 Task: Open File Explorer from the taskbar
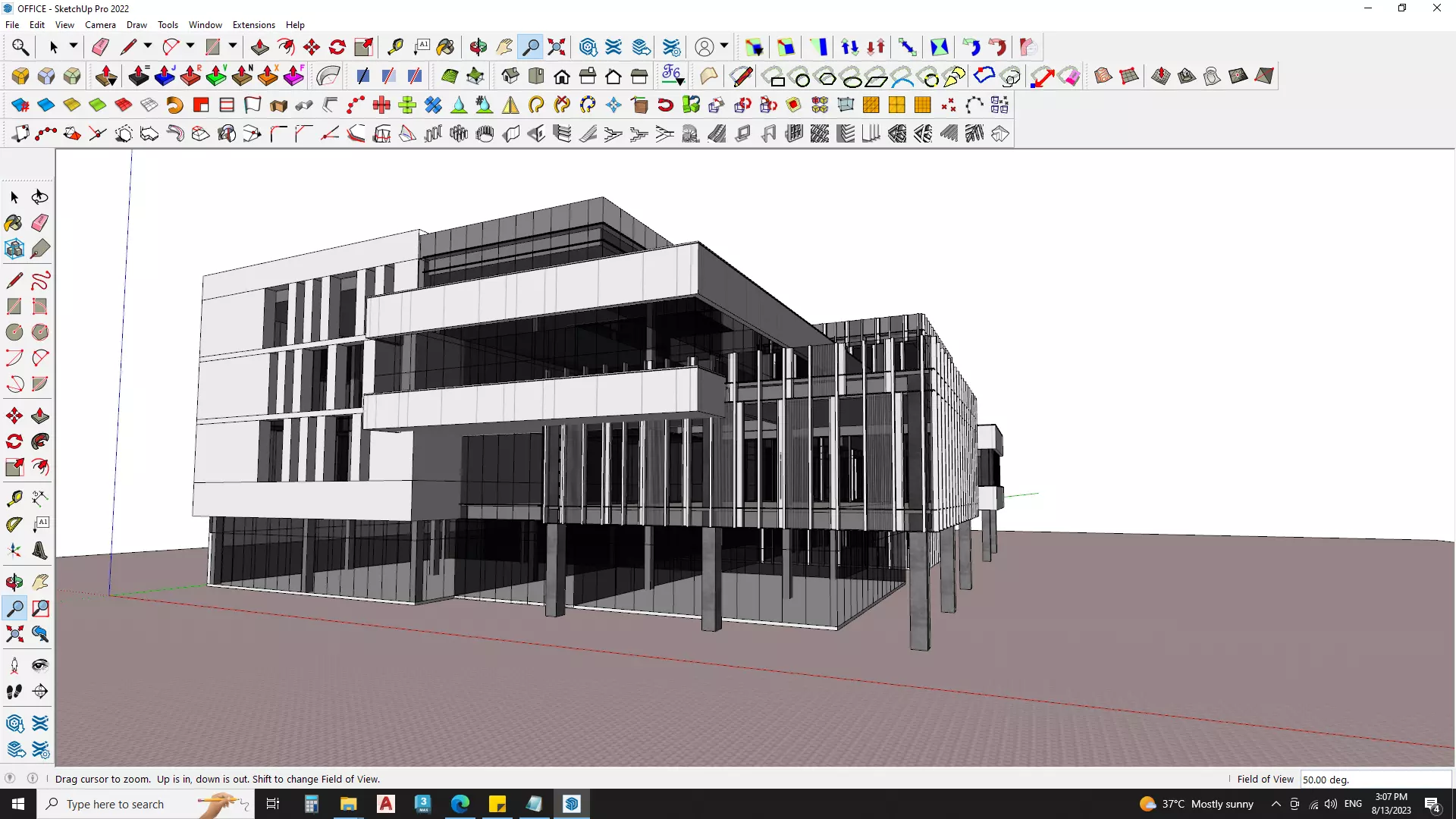click(x=348, y=804)
